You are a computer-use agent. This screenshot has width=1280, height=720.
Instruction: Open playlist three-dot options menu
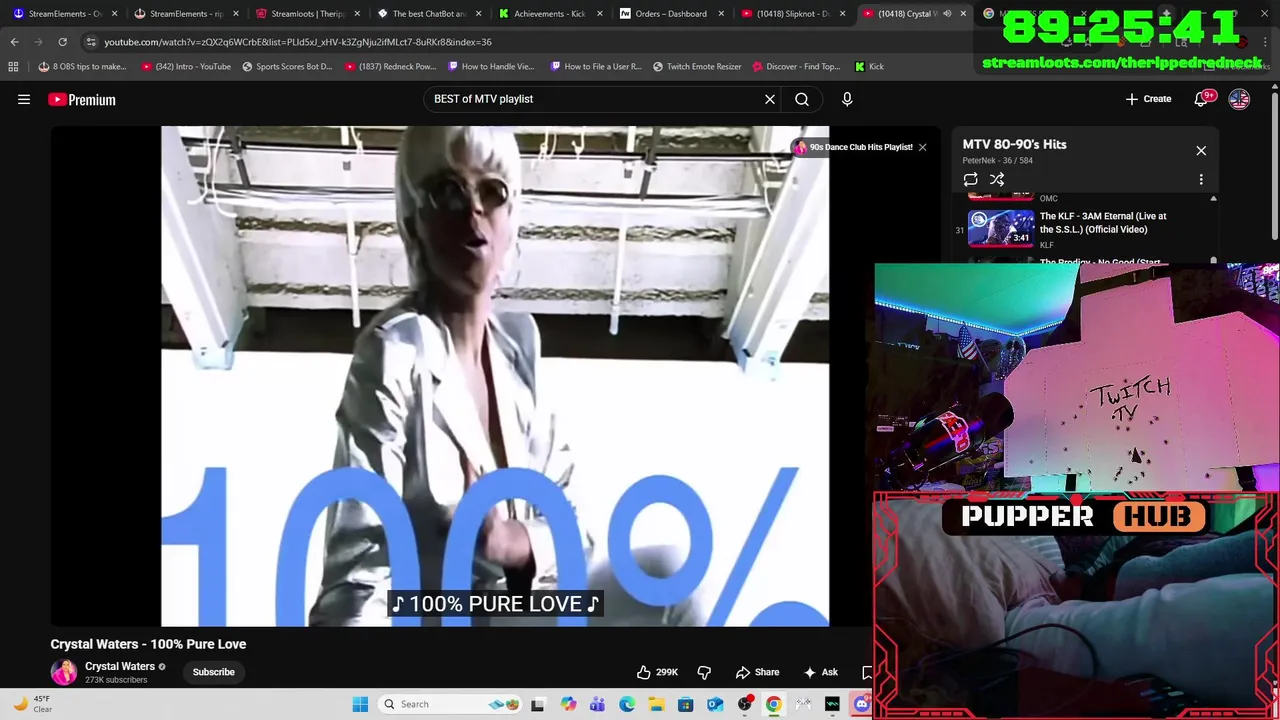pyautogui.click(x=1201, y=179)
